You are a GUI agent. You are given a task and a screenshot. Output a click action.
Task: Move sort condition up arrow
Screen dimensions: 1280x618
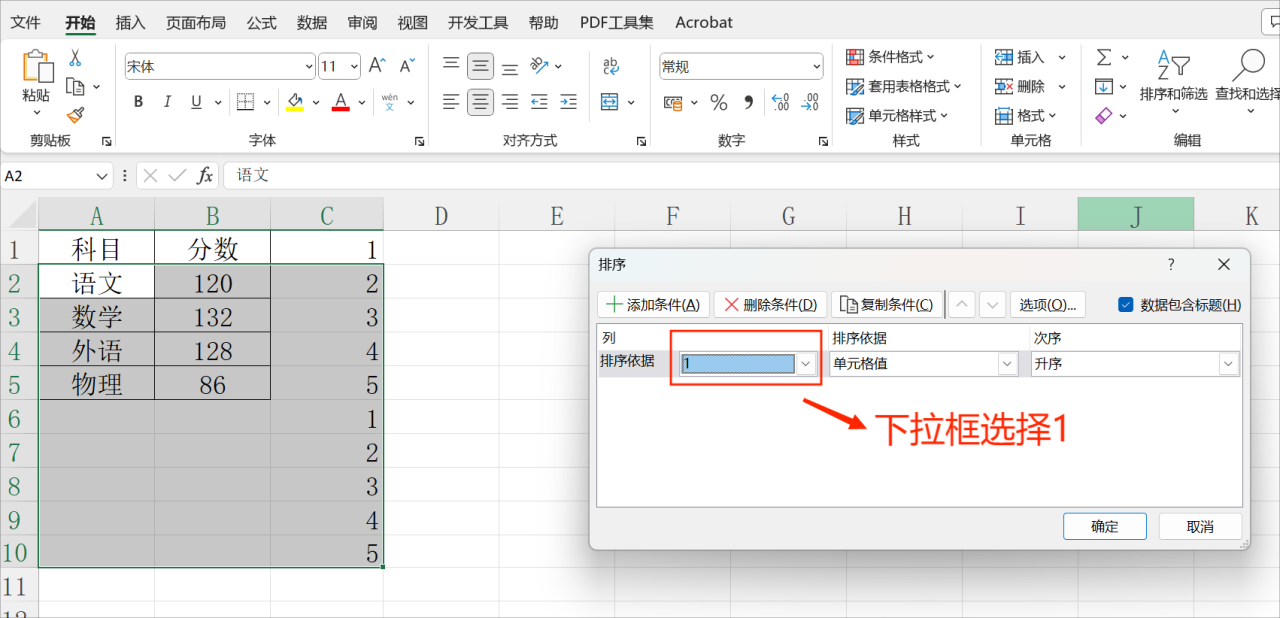pyautogui.click(x=961, y=304)
